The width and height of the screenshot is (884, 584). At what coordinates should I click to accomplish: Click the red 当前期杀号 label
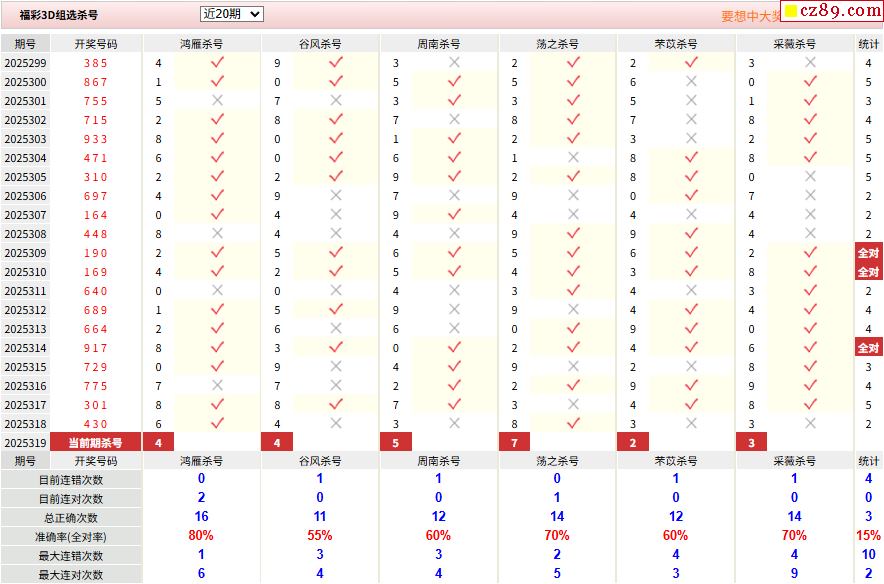point(96,443)
